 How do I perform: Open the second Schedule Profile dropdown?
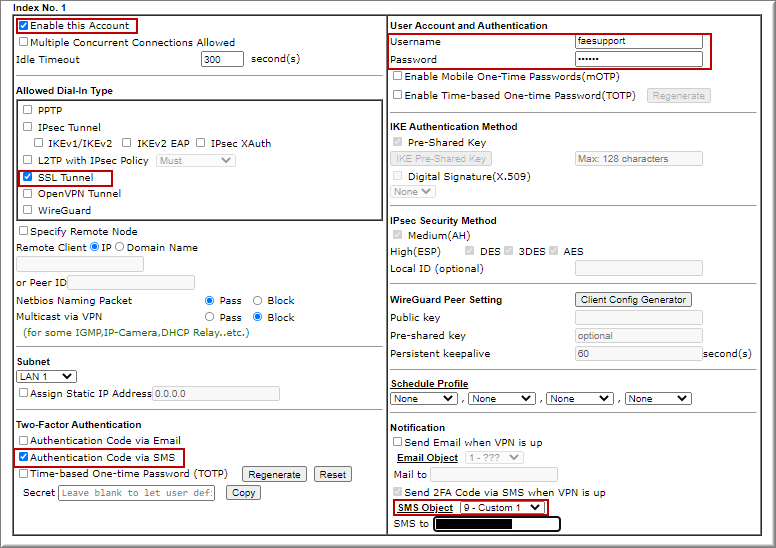pyautogui.click(x=502, y=399)
